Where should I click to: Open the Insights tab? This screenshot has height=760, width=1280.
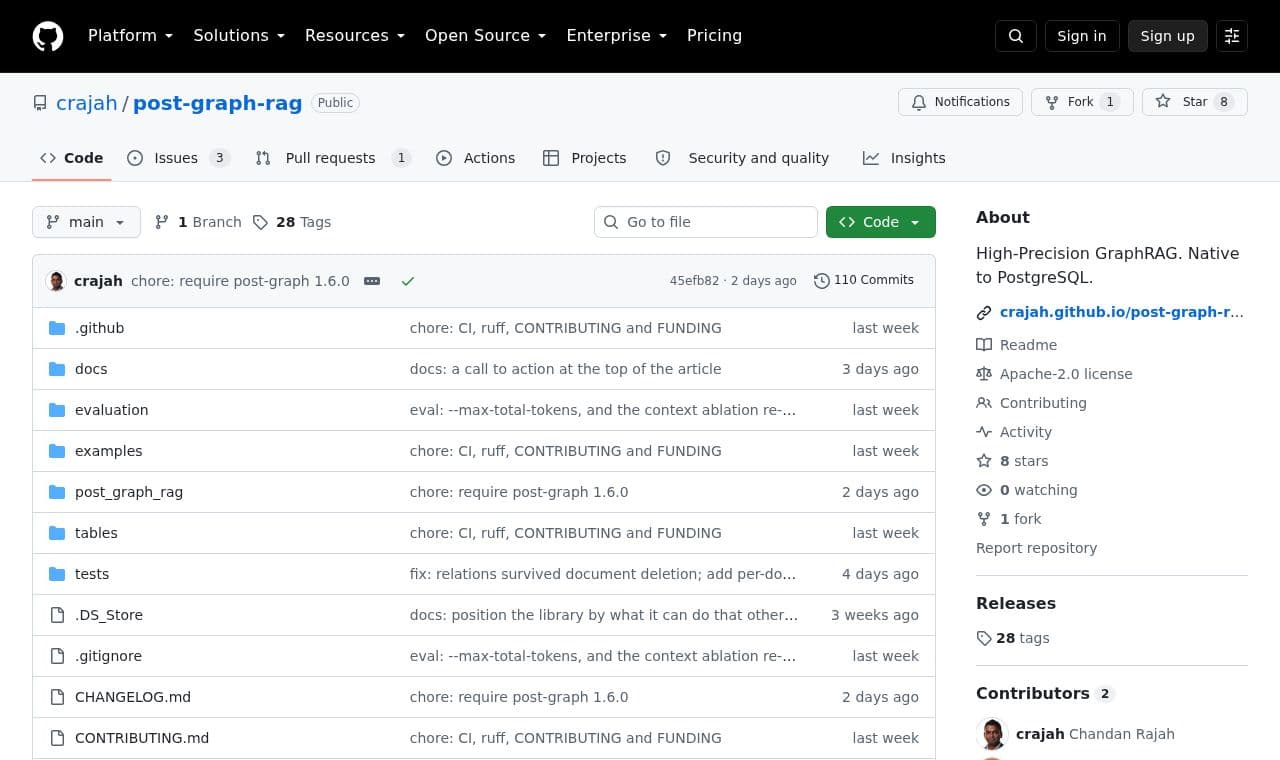(904, 158)
